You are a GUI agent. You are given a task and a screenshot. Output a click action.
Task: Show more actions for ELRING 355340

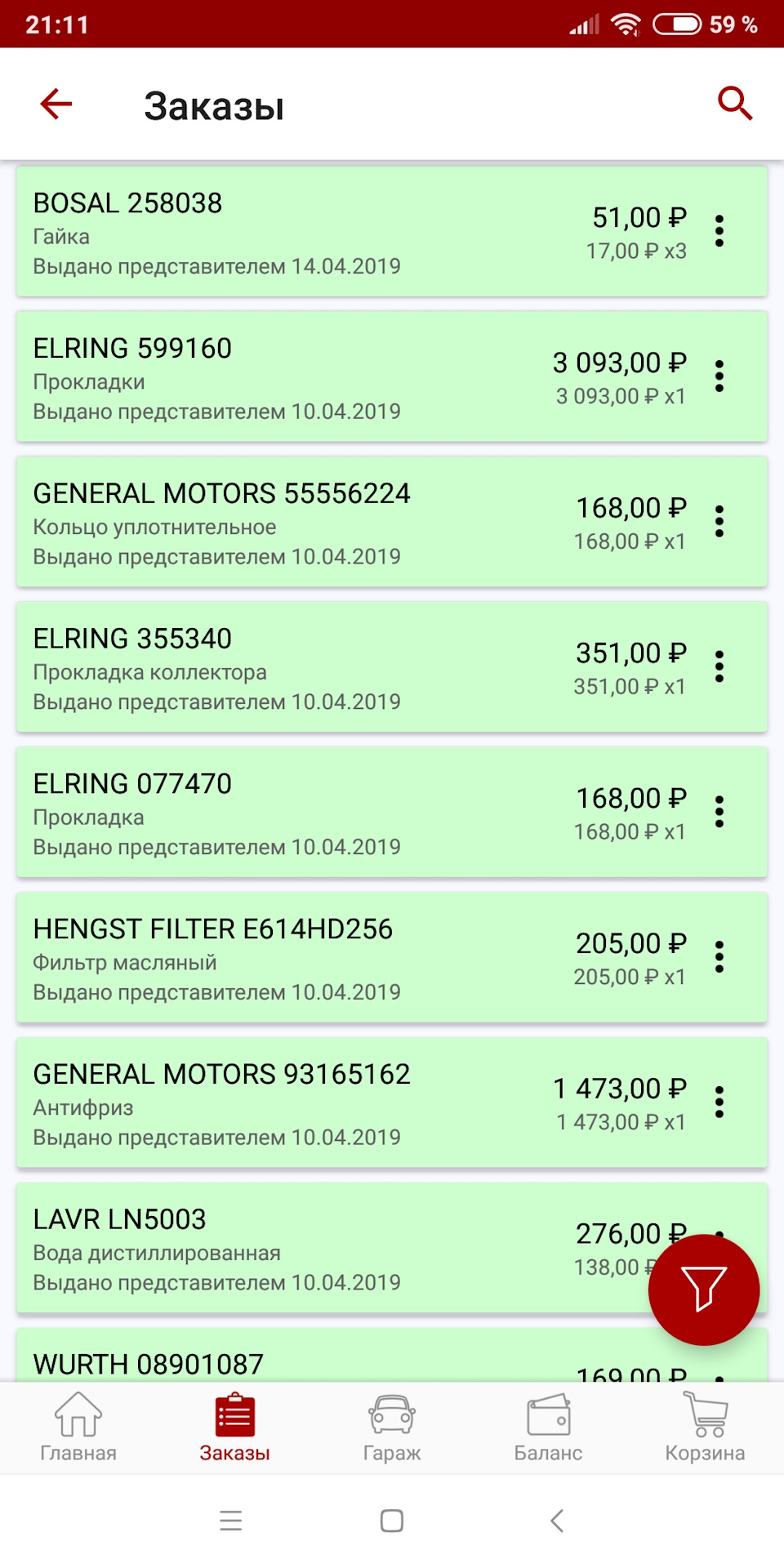pyautogui.click(x=719, y=667)
